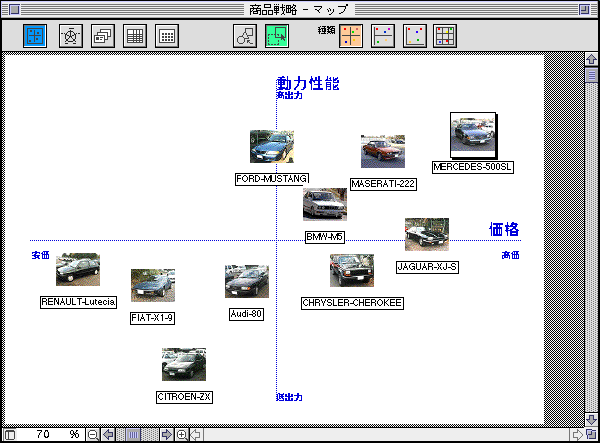Image resolution: width=600 pixels, height=443 pixels.
Task: Select the MASERATI-222 car thumbnail
Action: pos(383,151)
